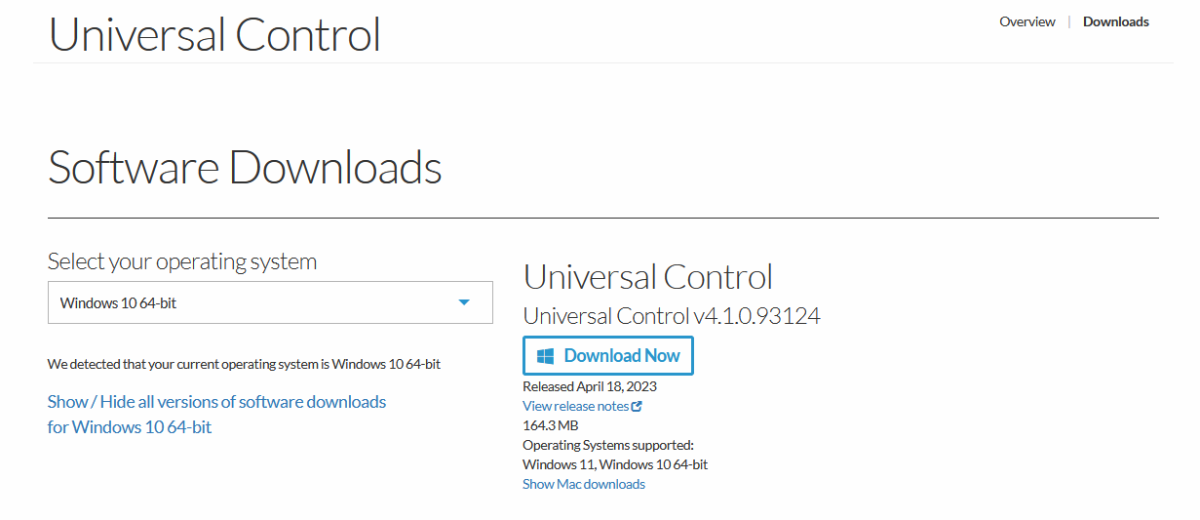Click the 164.3 MB file size
Viewport: 1200px width, 520px height.
[x=551, y=425]
